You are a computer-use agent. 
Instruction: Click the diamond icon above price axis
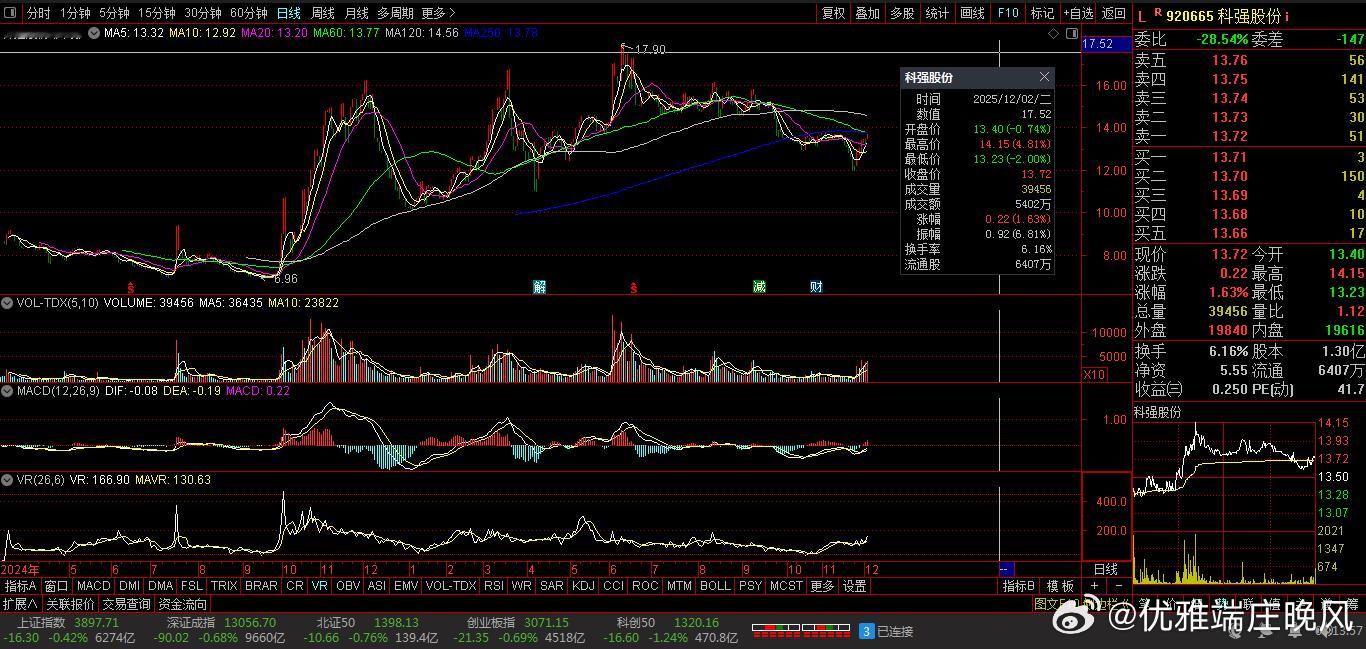tap(1055, 33)
